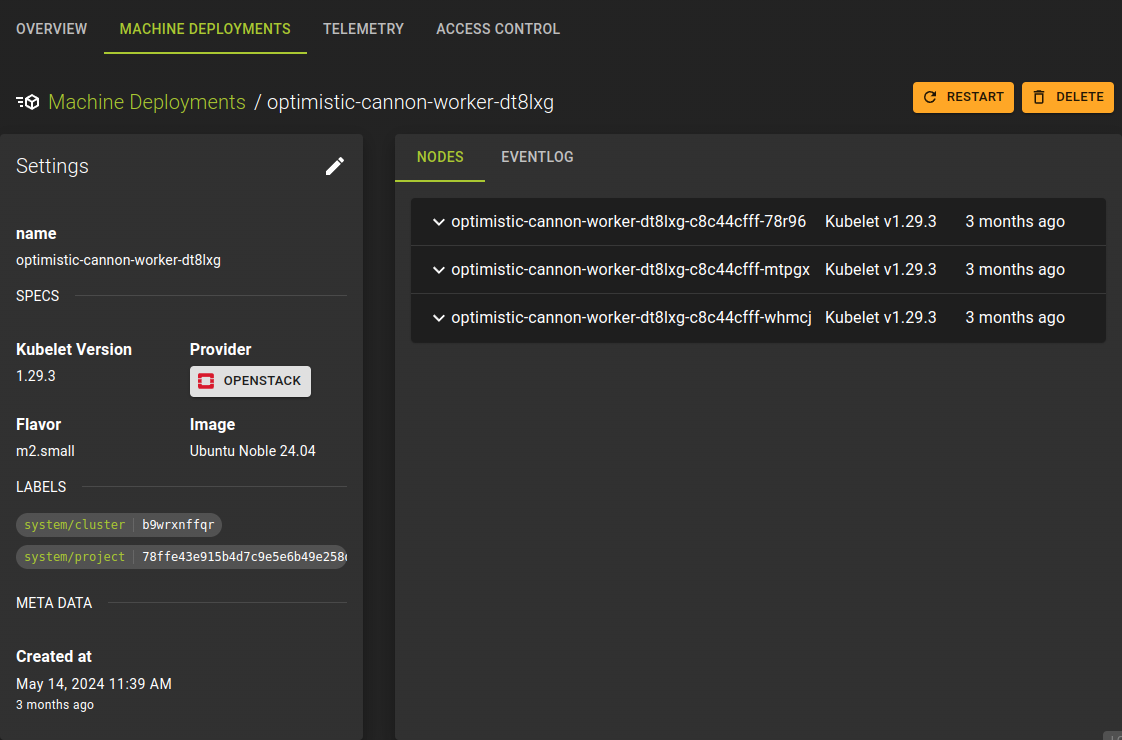Select the Nodes tab
The width and height of the screenshot is (1122, 740).
pos(440,157)
